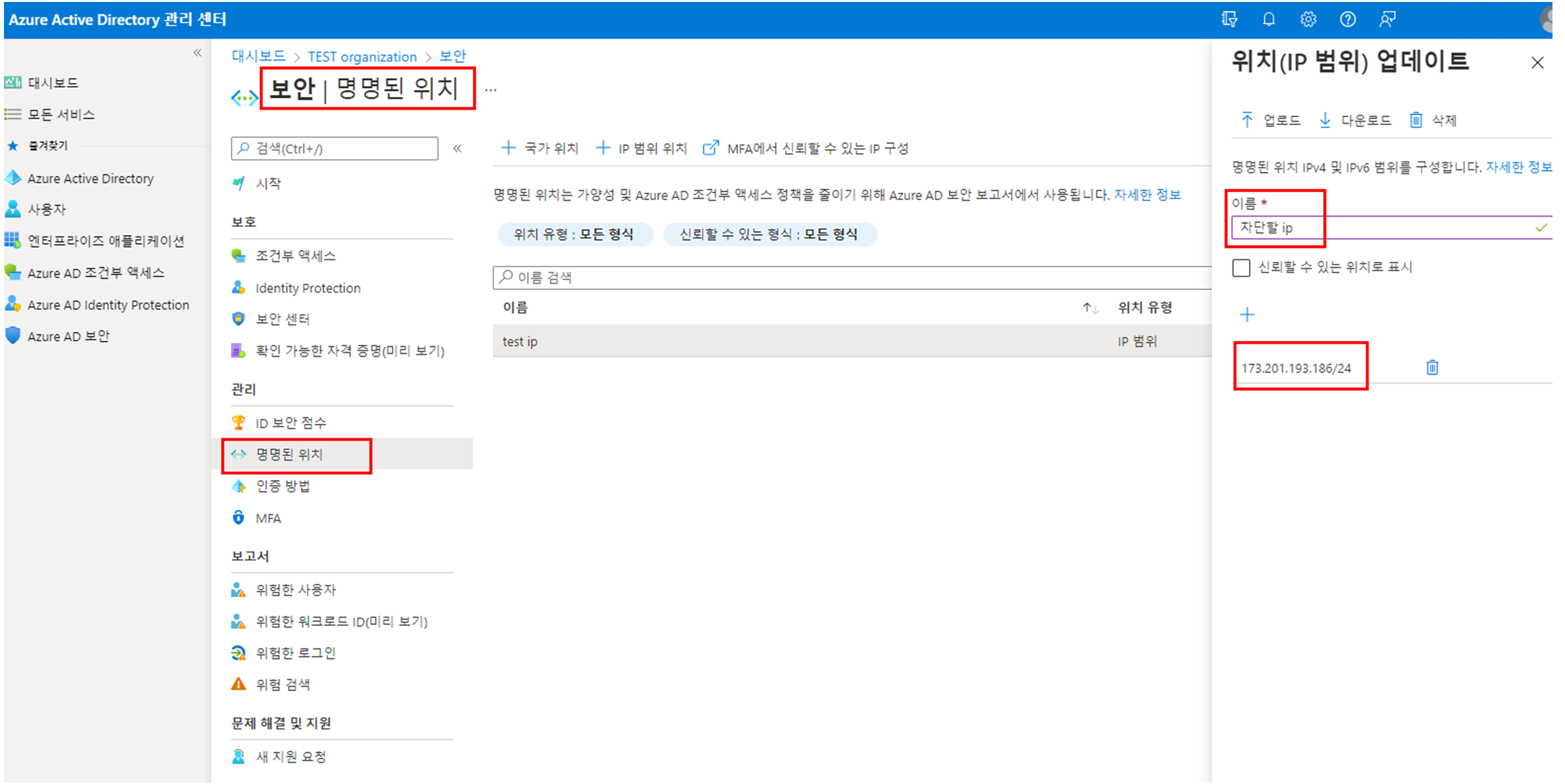Open the Cloud Shell icon in header
1565x784 pixels.
coord(1229,19)
